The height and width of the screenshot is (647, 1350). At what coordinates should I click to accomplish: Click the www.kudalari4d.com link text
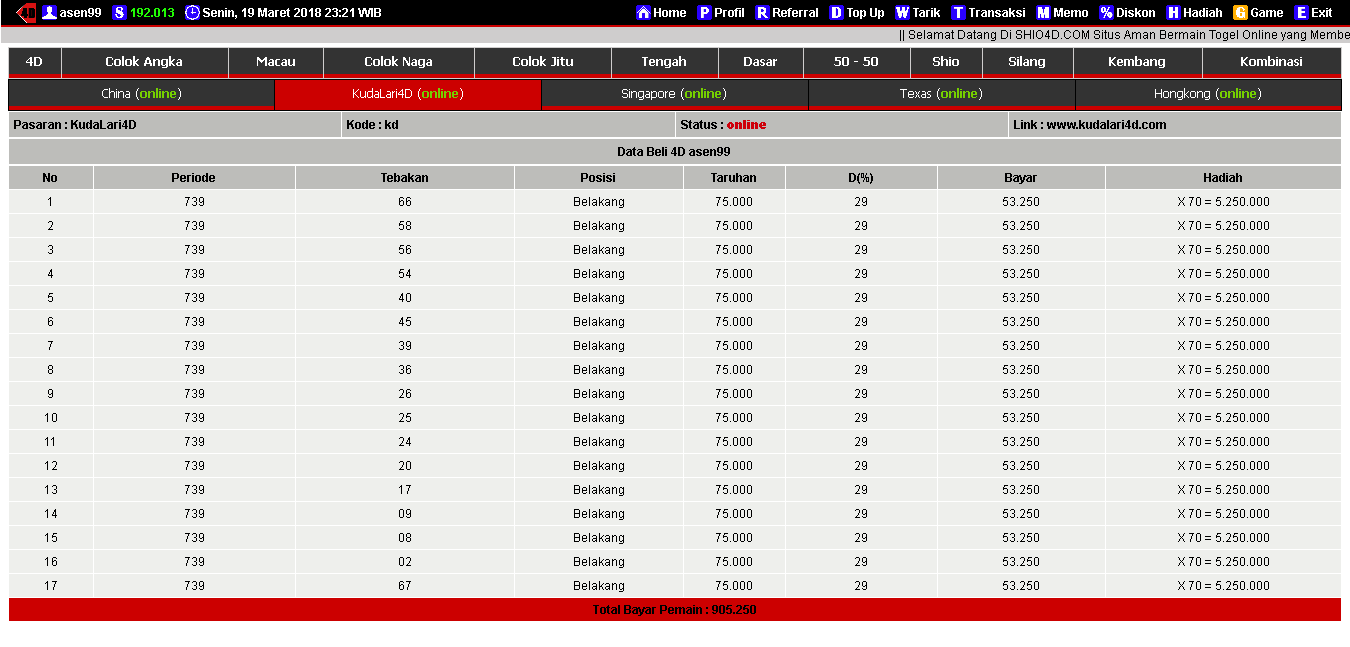pos(1106,125)
